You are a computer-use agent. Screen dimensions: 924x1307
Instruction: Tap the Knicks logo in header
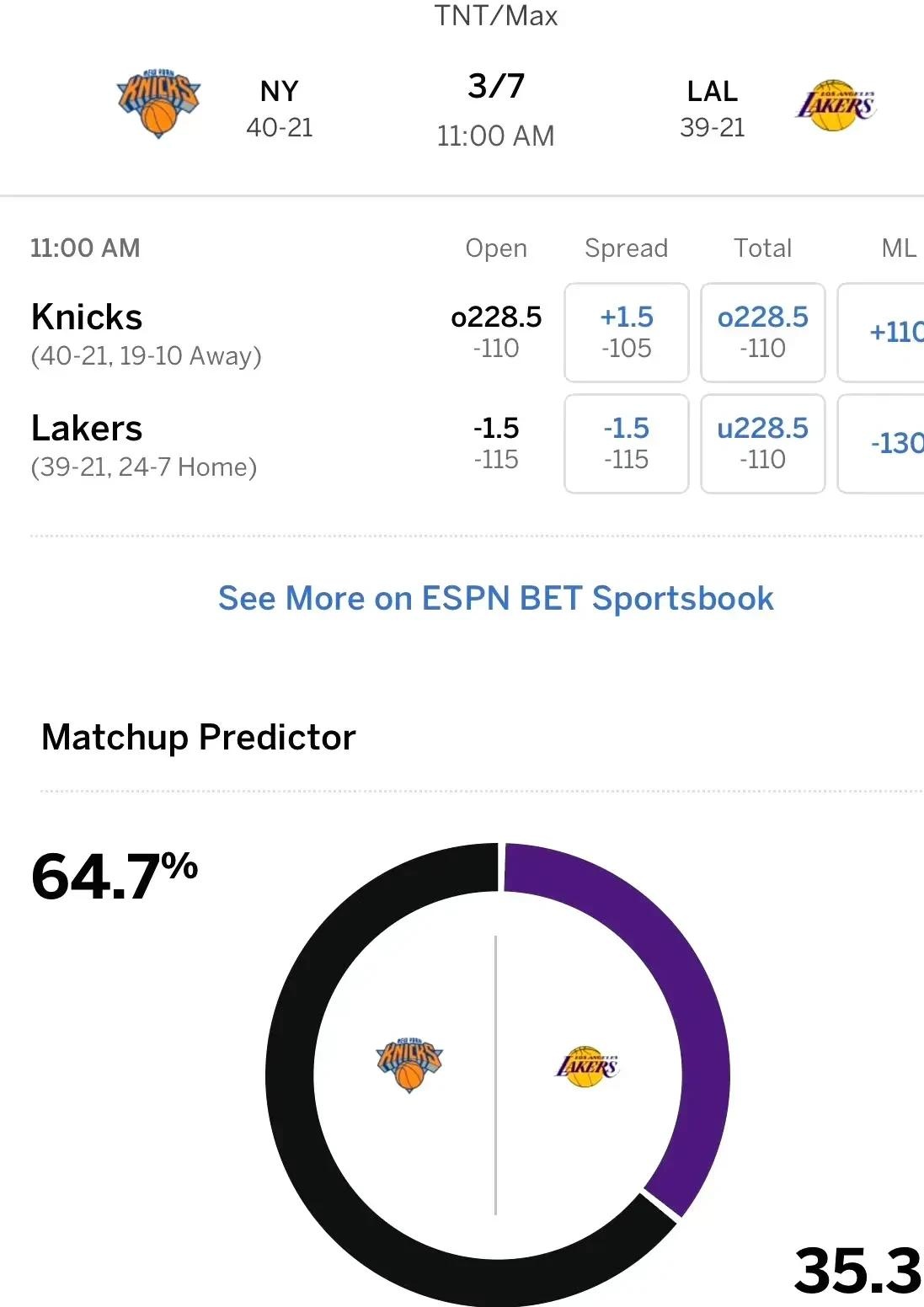coord(158,104)
